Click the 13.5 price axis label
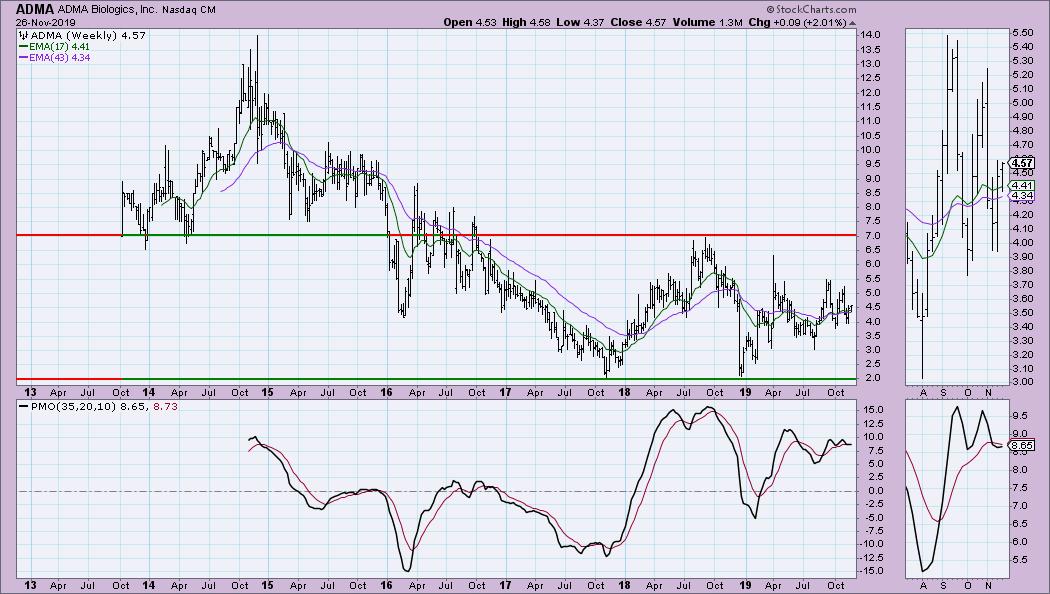This screenshot has height=594, width=1050. pyautogui.click(x=871, y=50)
